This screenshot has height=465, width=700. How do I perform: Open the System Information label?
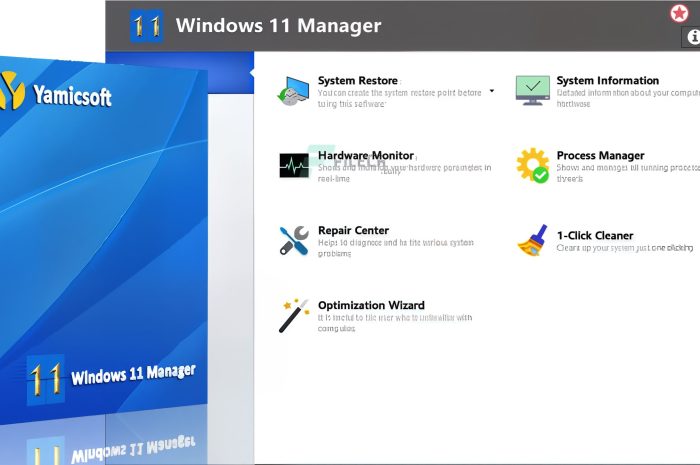608,81
